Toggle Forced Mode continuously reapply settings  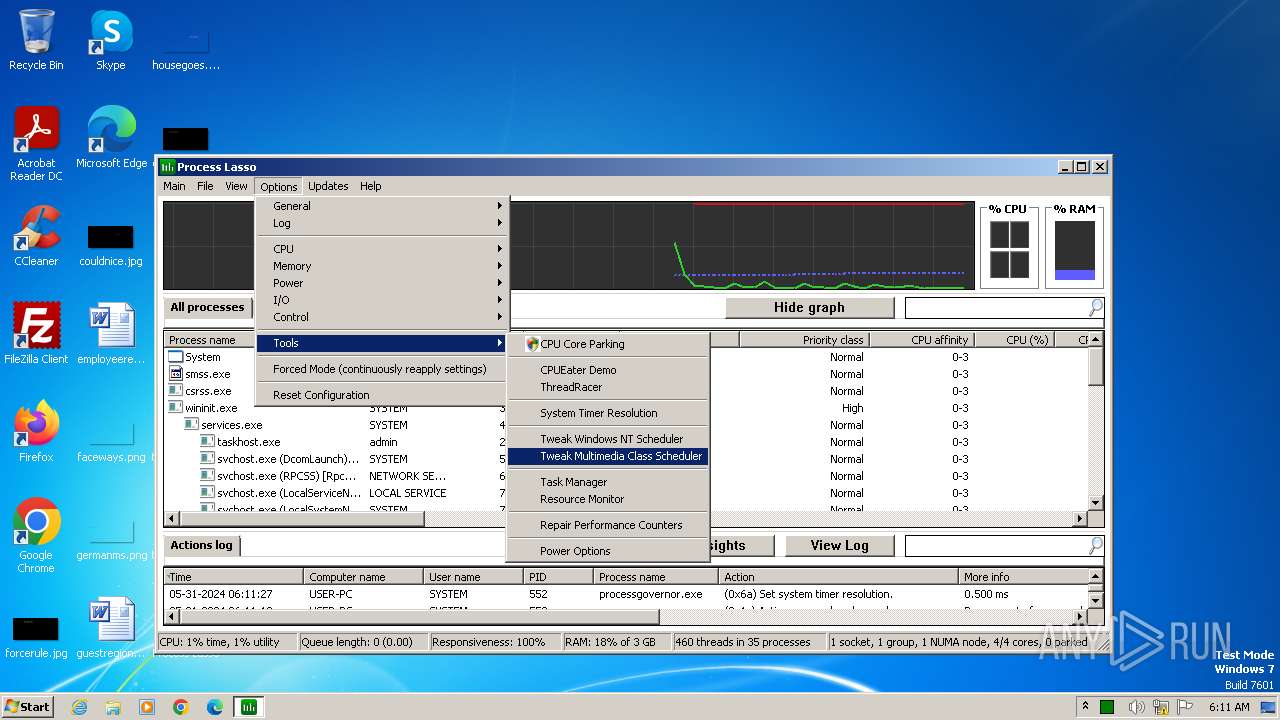click(382, 369)
